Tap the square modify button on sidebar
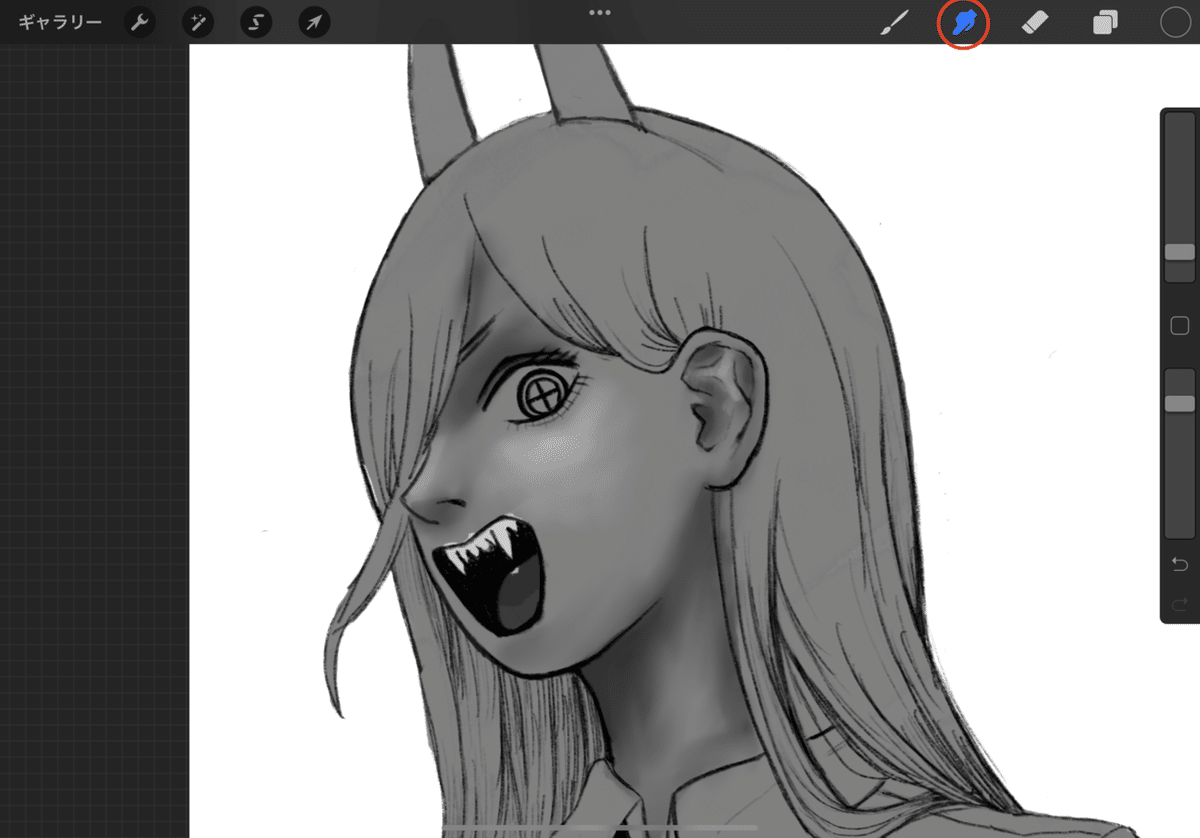This screenshot has width=1200, height=838. (x=1179, y=325)
